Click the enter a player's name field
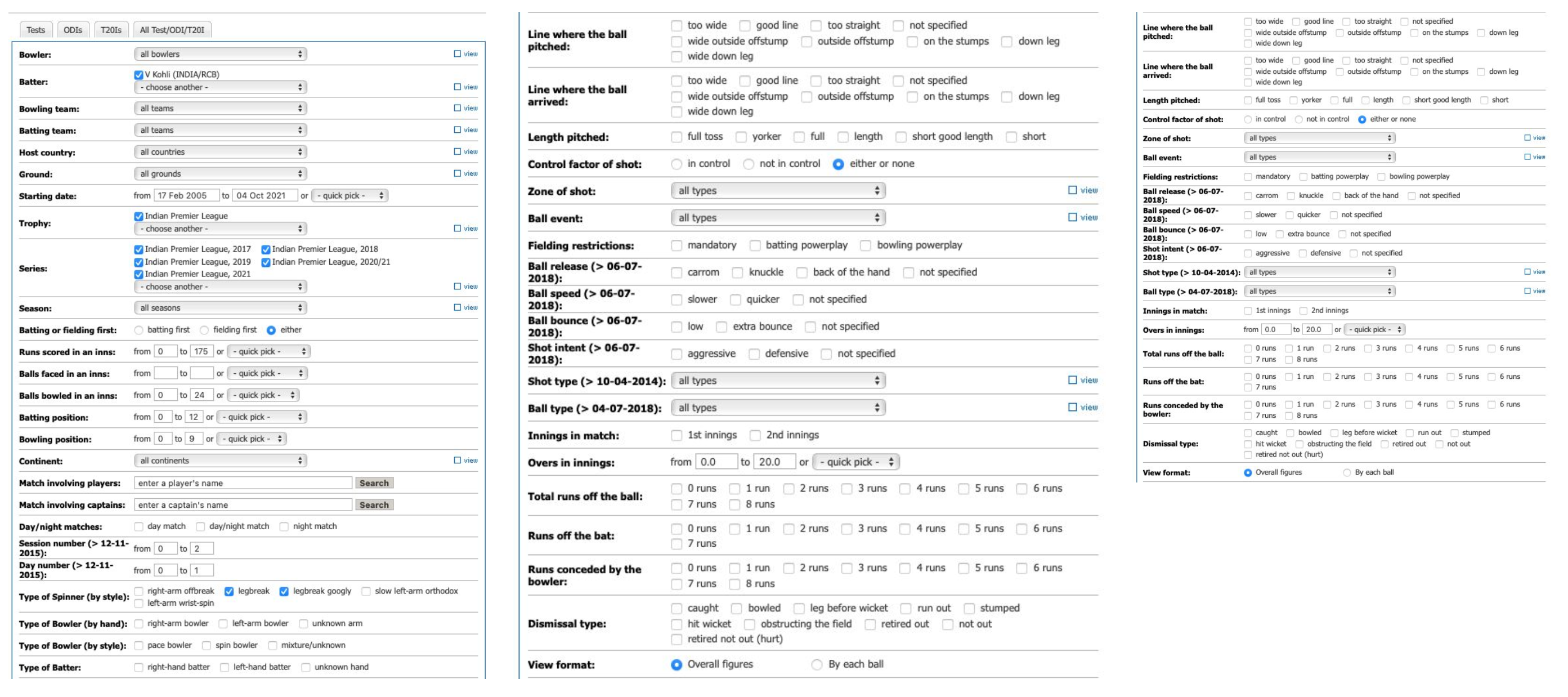This screenshot has height=697, width=1568. 243,482
